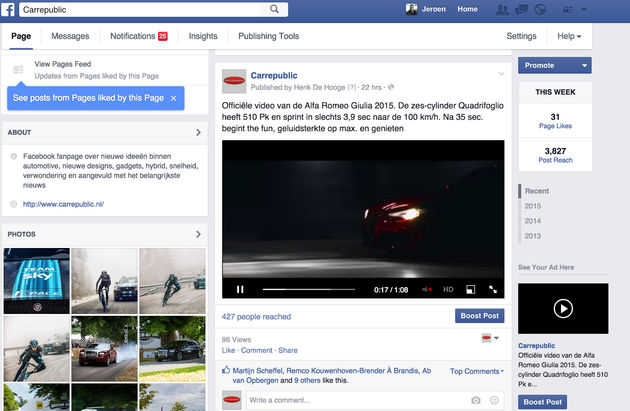Click the 'Write a comment' field
This screenshot has height=411, width=630.
coord(358,400)
